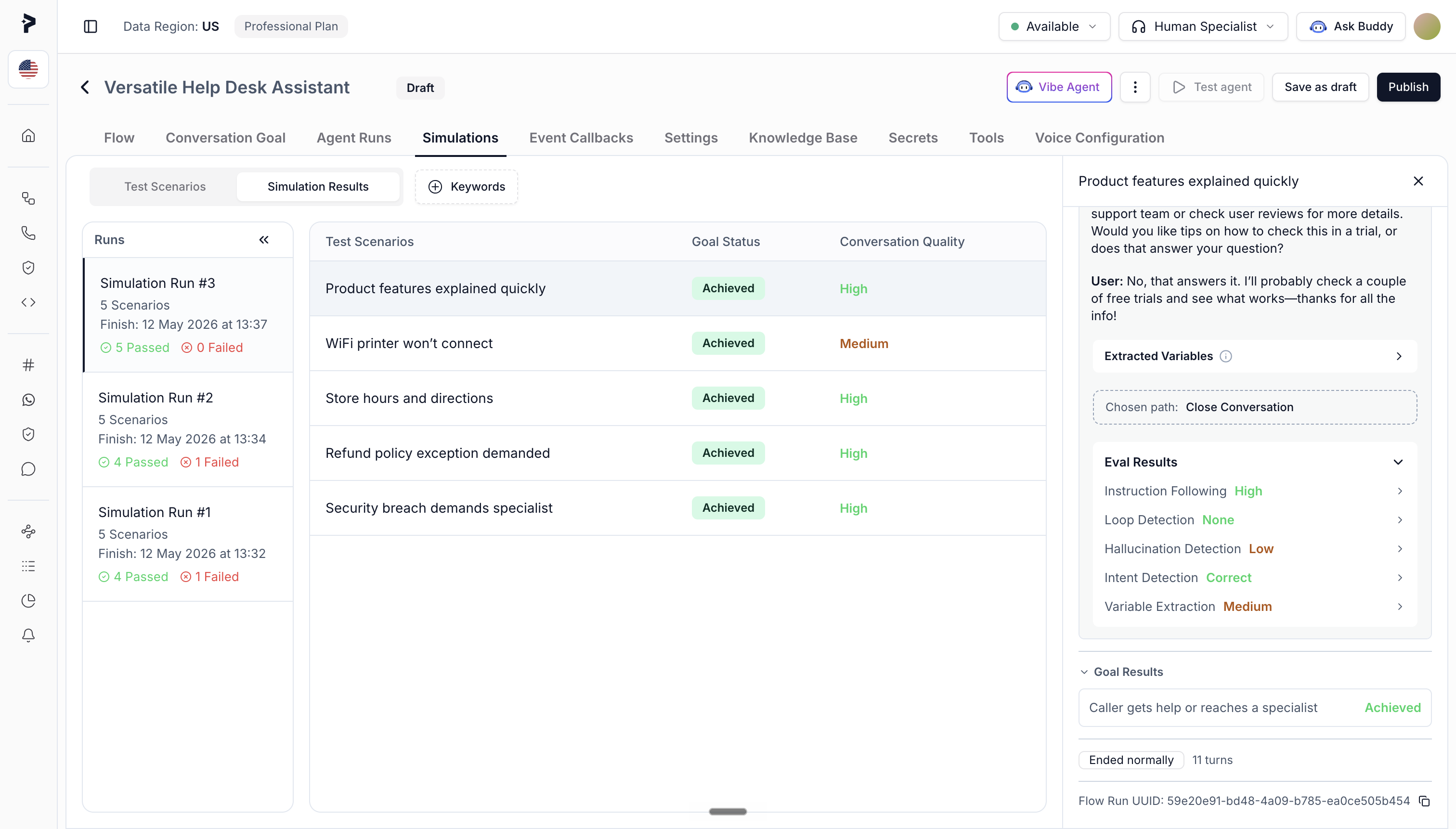Click the app logo icon in the sidebar
The width and height of the screenshot is (1456, 829).
28,23
